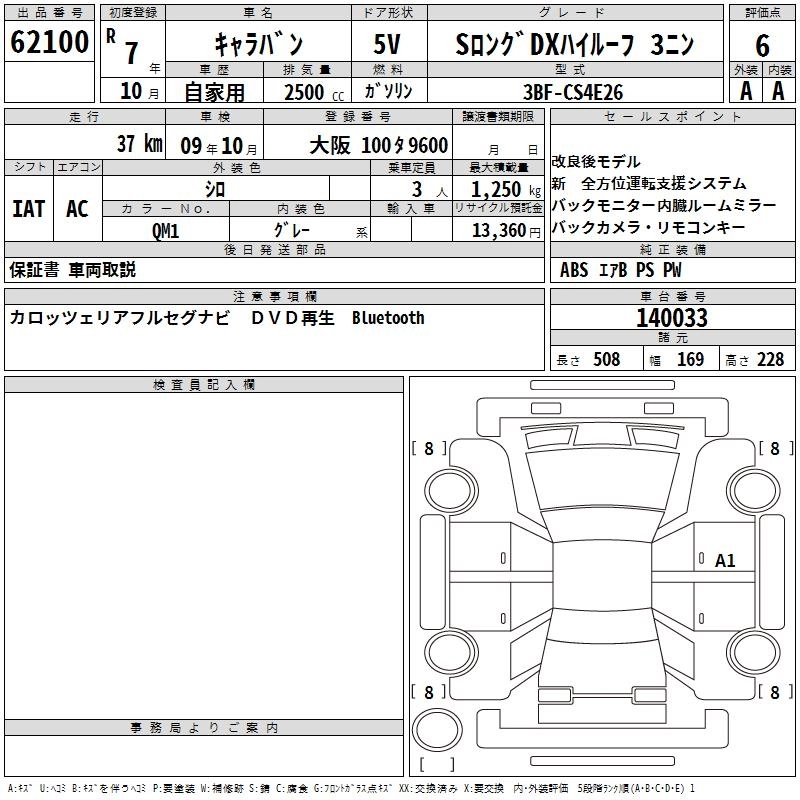
Task: Click the カロッツェリアフルセグナビ note text
Action: coord(120,318)
